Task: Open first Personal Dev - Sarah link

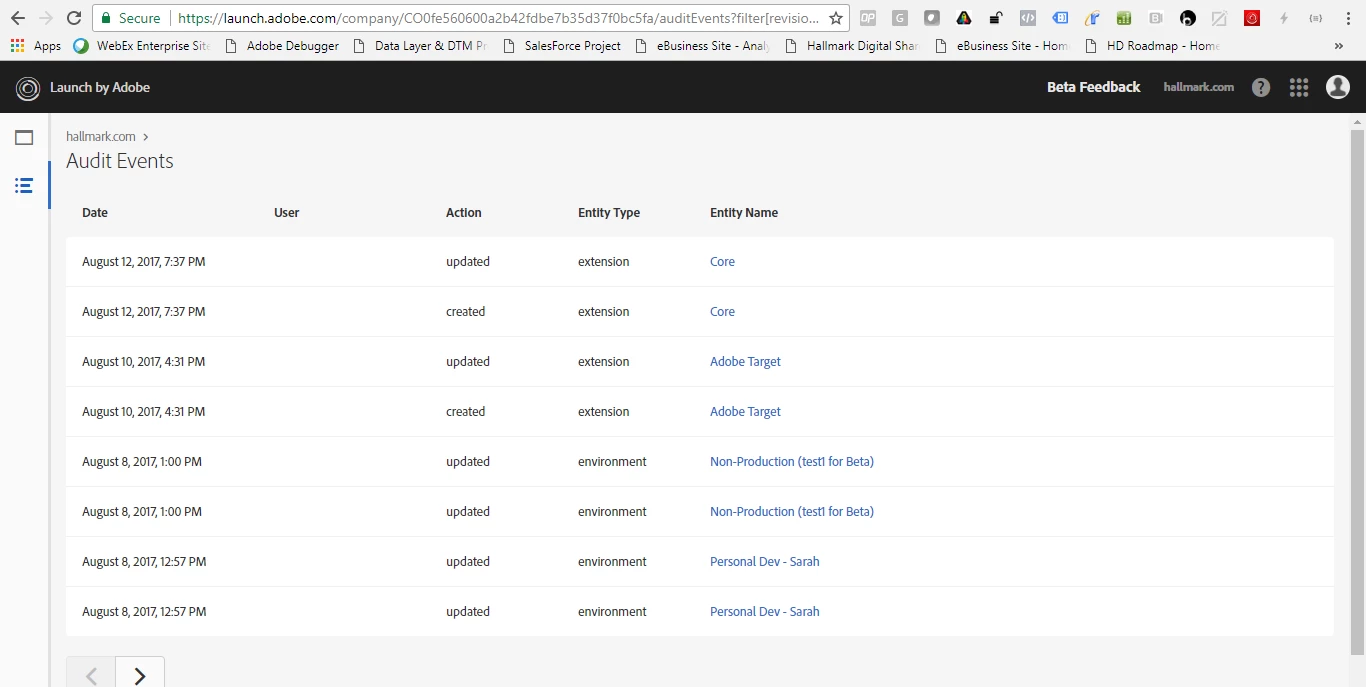Action: click(x=765, y=562)
